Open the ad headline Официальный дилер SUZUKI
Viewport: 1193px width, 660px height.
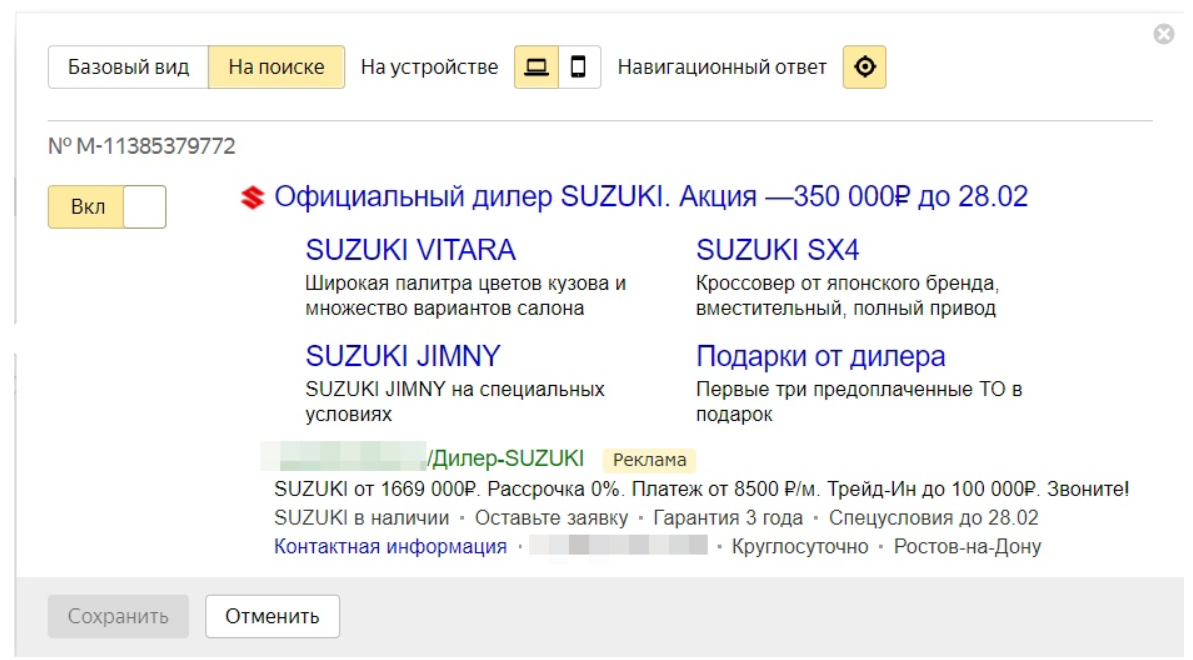point(651,196)
